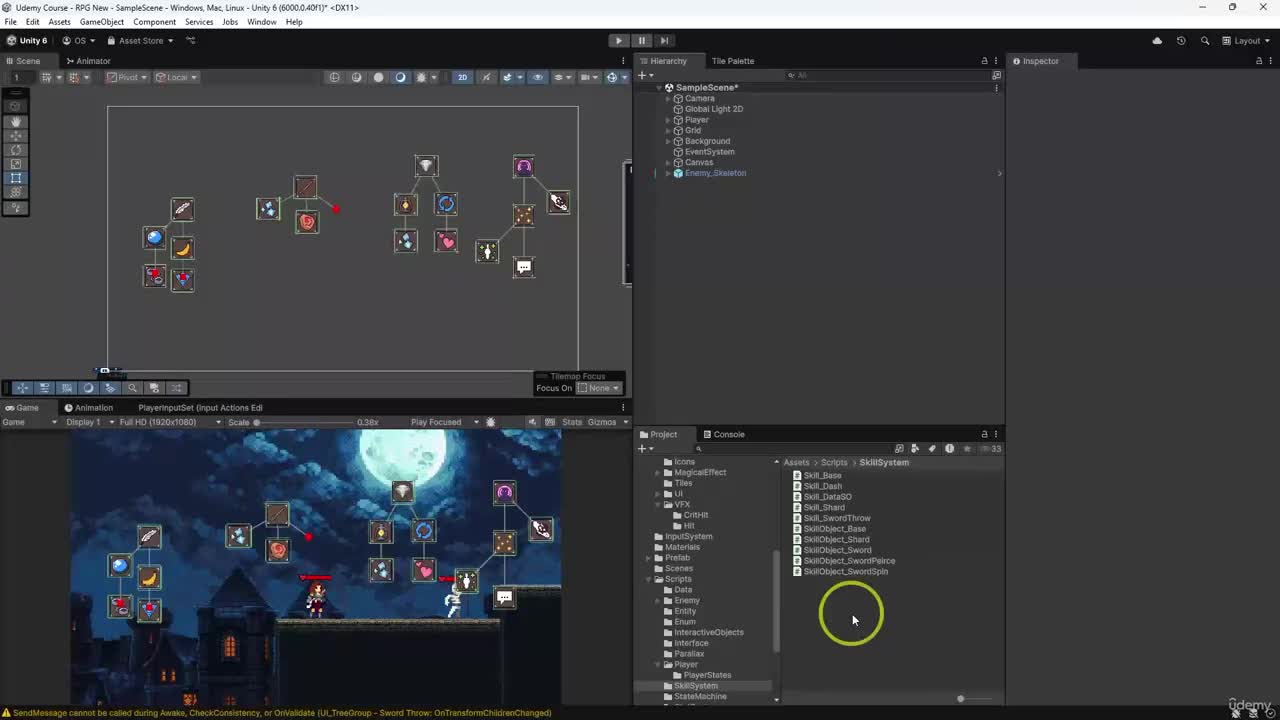1280x720 pixels.
Task: Select Enemy_Skeleton in the Hierarchy
Action: click(715, 173)
